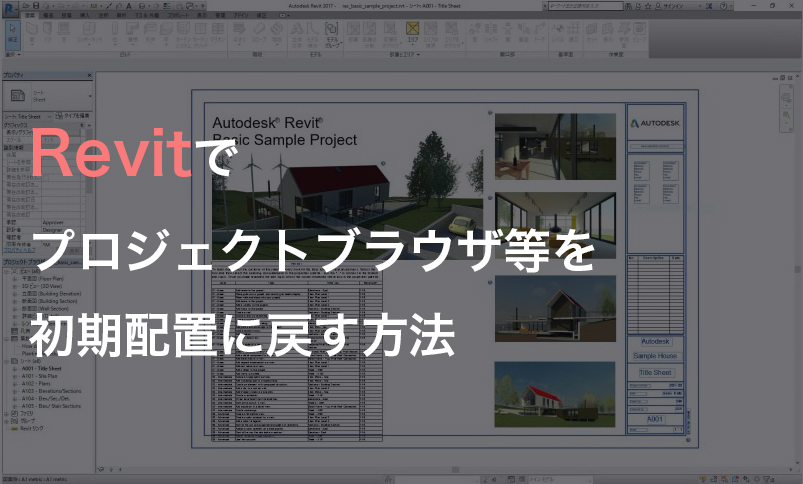
Task: Select 'A101 - Site Plan' in project browser
Action: click(39, 376)
